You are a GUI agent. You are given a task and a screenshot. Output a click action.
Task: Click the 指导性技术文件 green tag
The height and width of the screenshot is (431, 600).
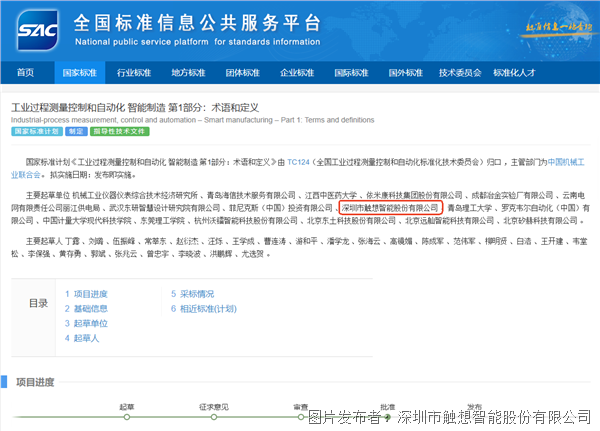click(x=120, y=131)
